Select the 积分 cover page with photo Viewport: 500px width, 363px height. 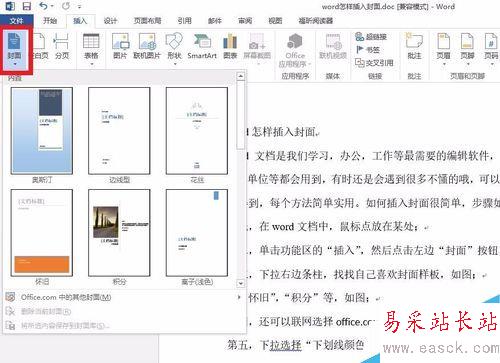(x=119, y=233)
